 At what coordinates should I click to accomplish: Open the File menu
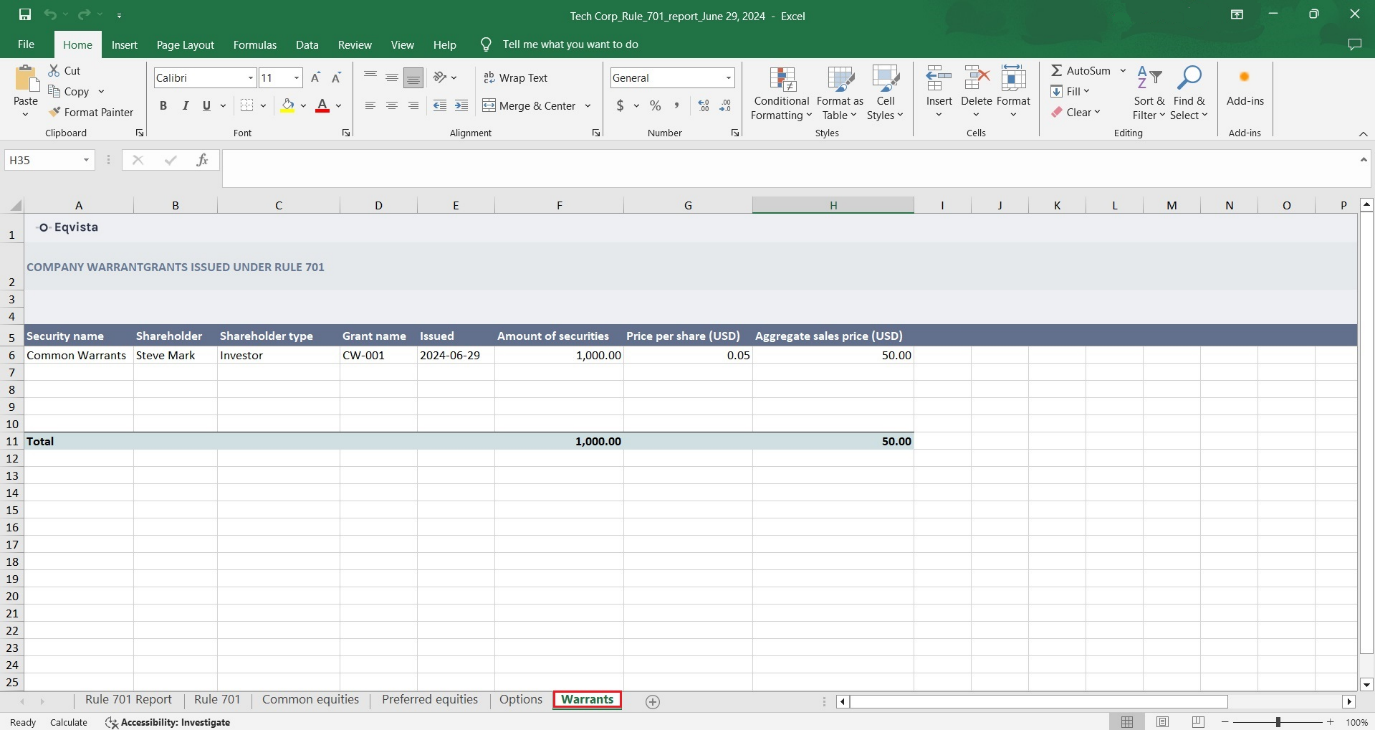point(26,44)
